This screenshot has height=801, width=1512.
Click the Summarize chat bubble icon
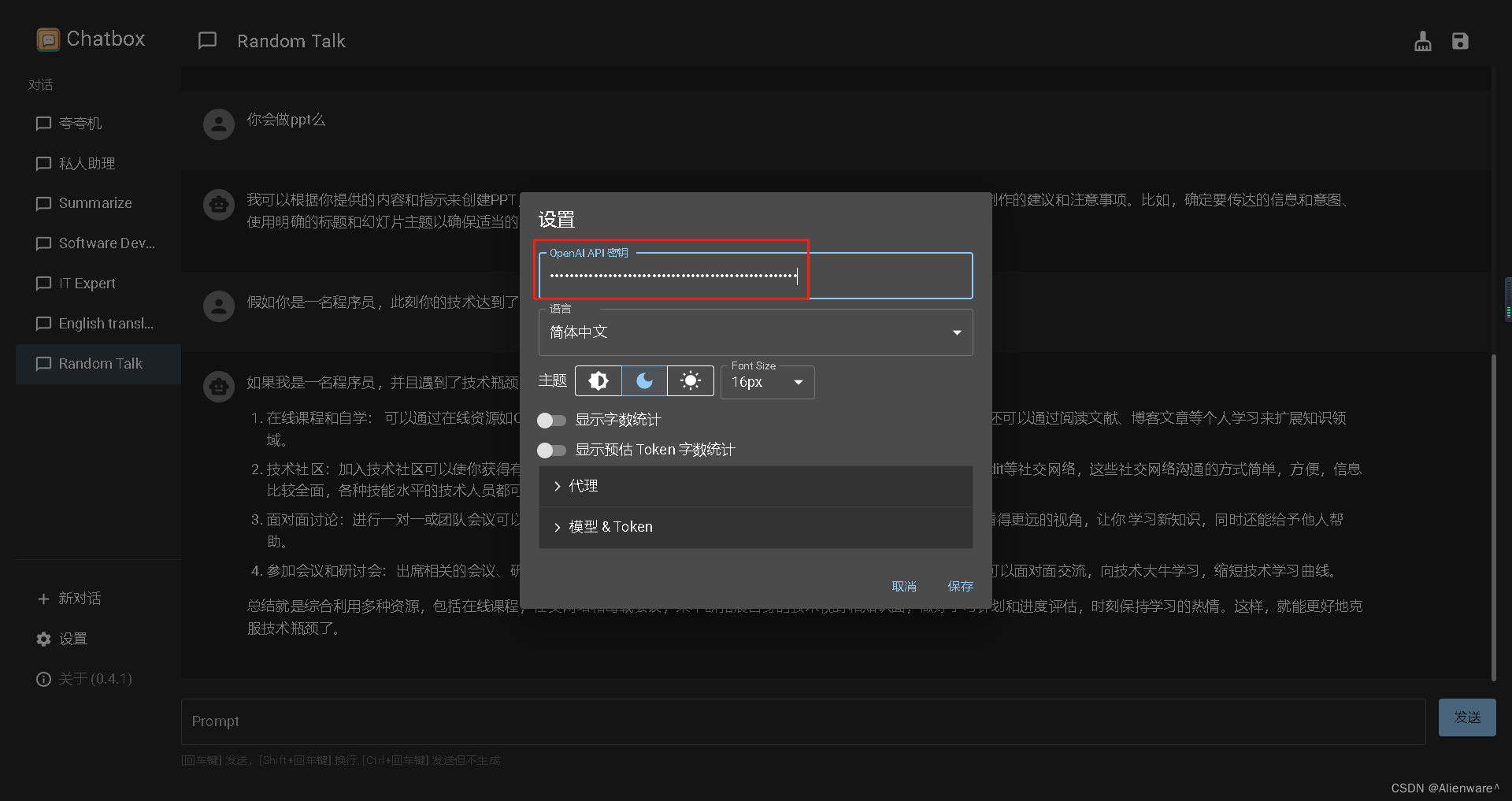(43, 203)
